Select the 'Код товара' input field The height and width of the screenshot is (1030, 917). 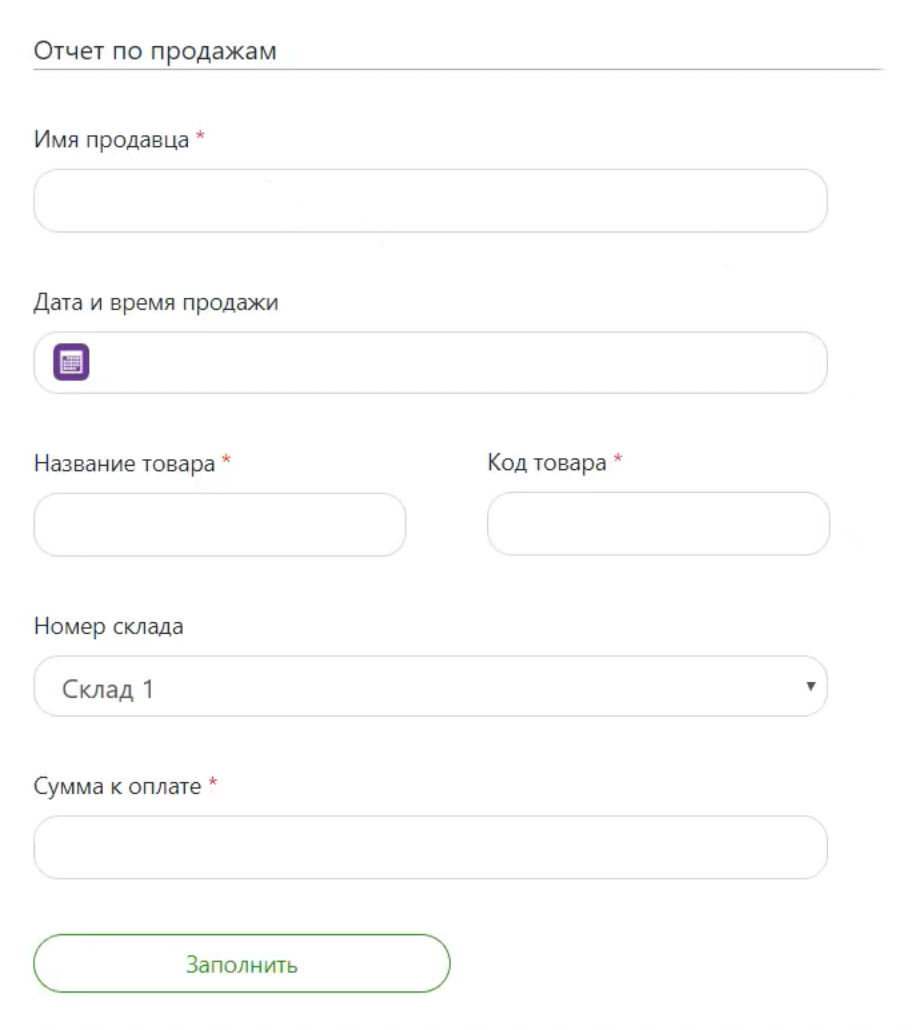[658, 524]
